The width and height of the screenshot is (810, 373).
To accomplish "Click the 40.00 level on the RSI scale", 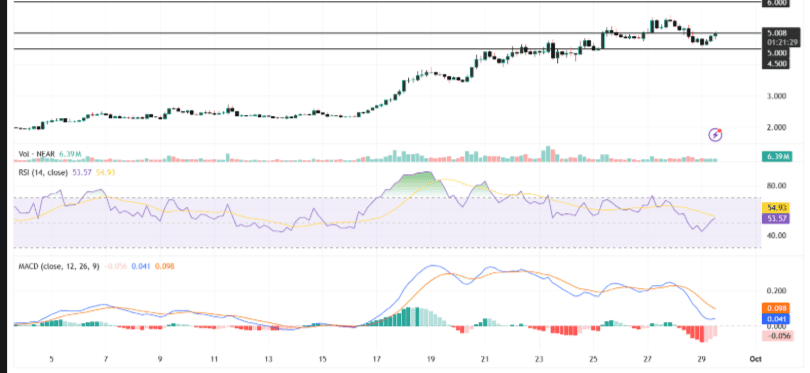I will [x=776, y=235].
